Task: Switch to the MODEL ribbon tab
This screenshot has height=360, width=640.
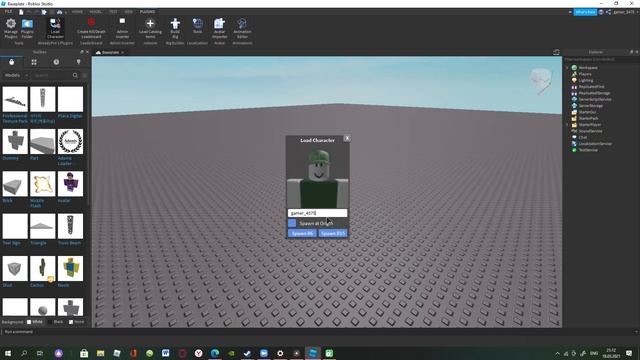Action: 96,12
